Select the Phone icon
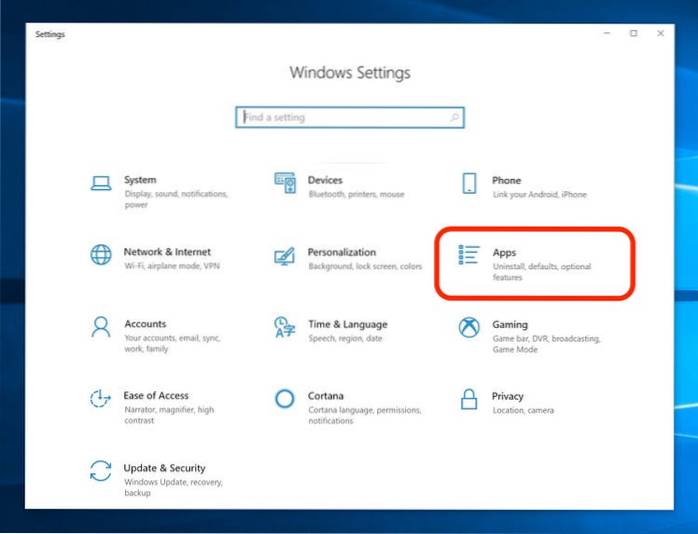This screenshot has height=534, width=698. (x=469, y=183)
